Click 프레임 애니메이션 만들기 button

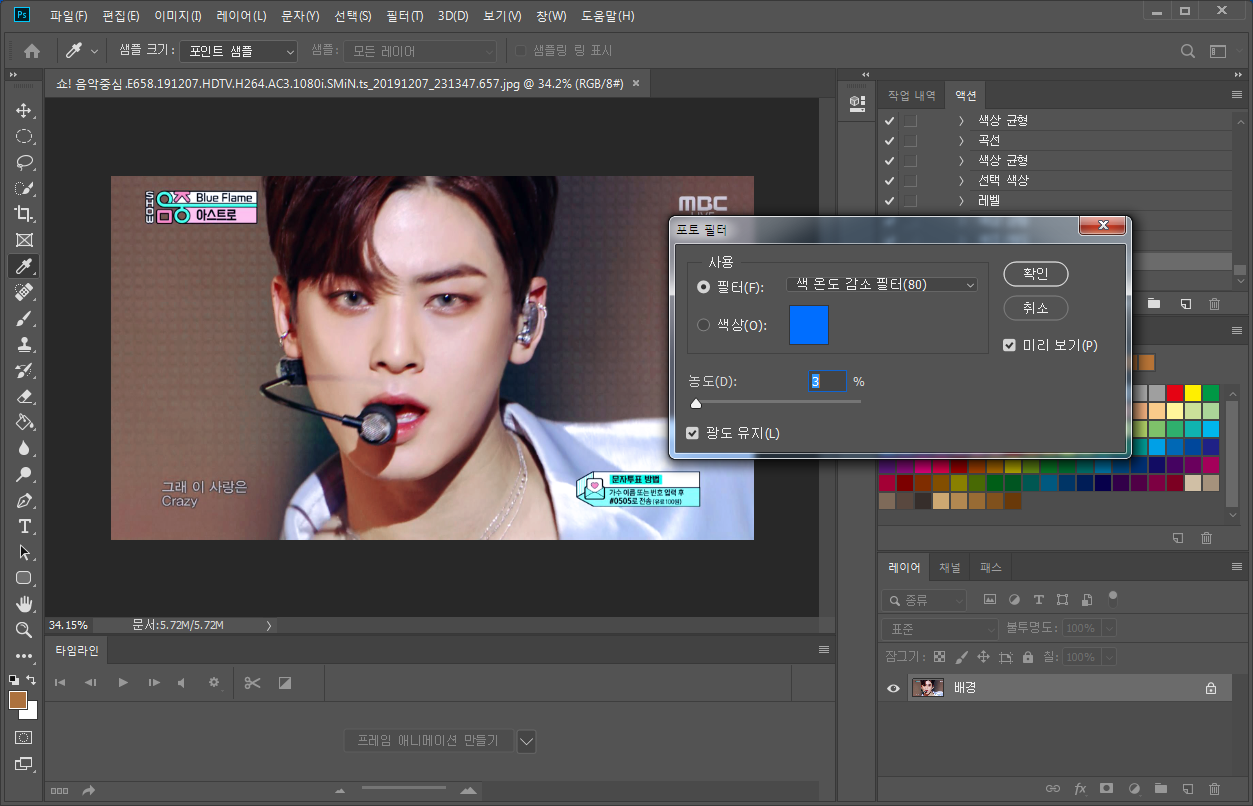[428, 741]
